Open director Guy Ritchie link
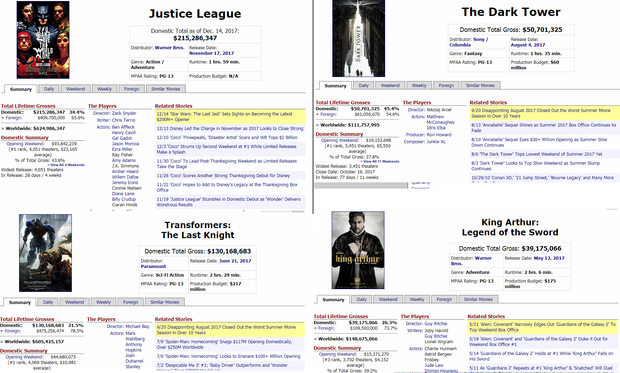This screenshot has height=373, width=620. point(436,324)
